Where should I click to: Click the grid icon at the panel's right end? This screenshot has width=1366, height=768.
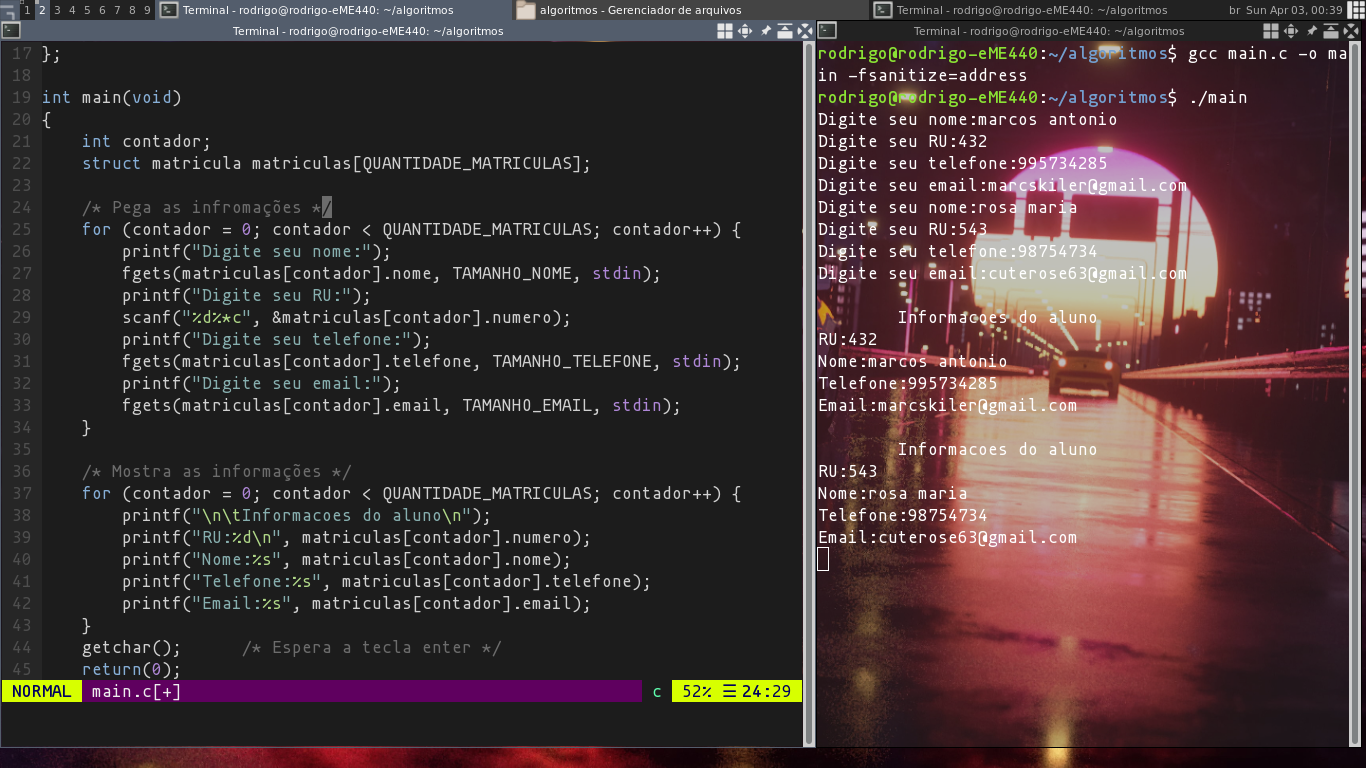tap(1355, 10)
